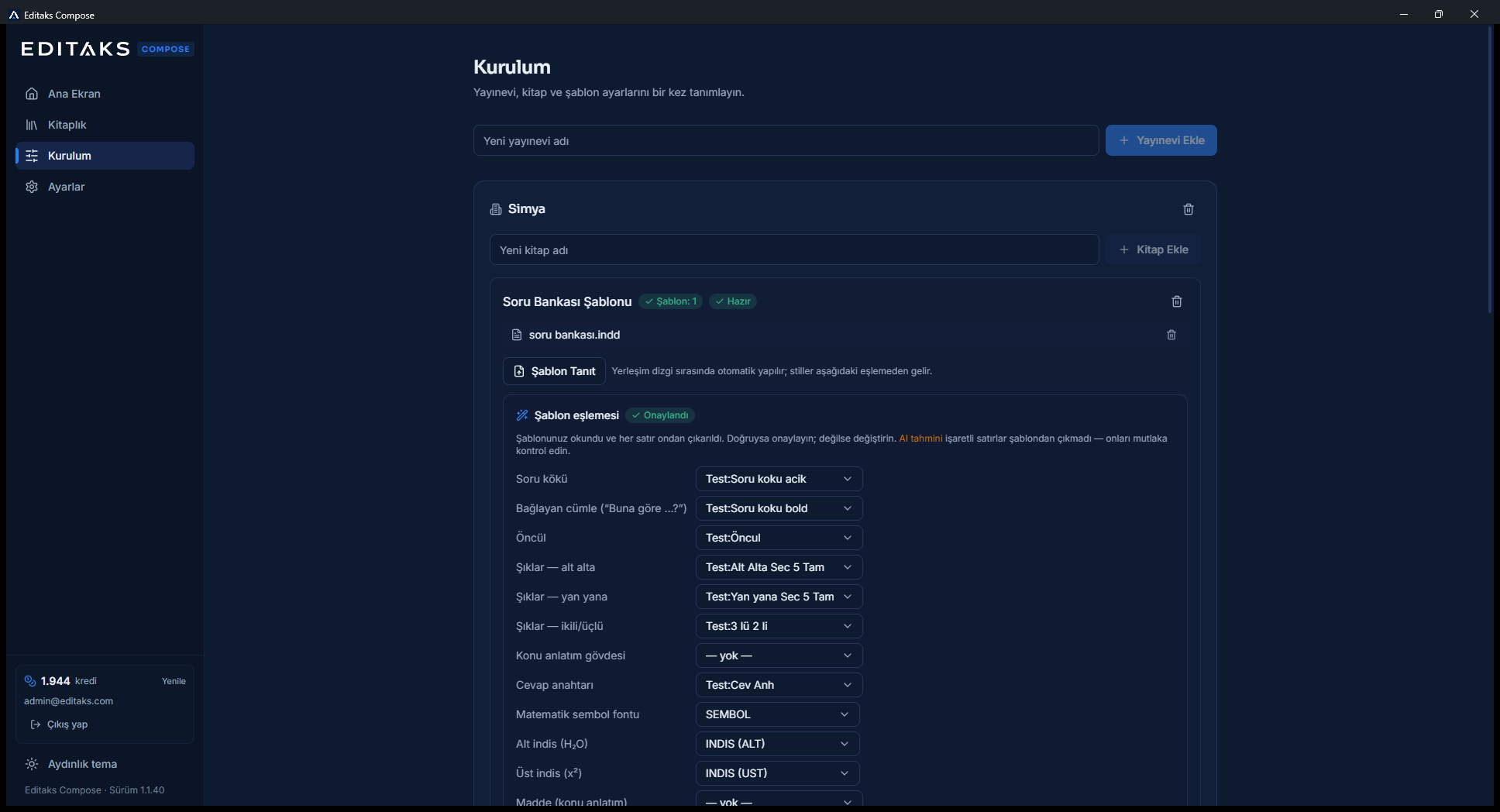Viewport: 1500px width, 812px height.
Task: Focus the Yeni yayınevi adı field
Action: (786, 140)
